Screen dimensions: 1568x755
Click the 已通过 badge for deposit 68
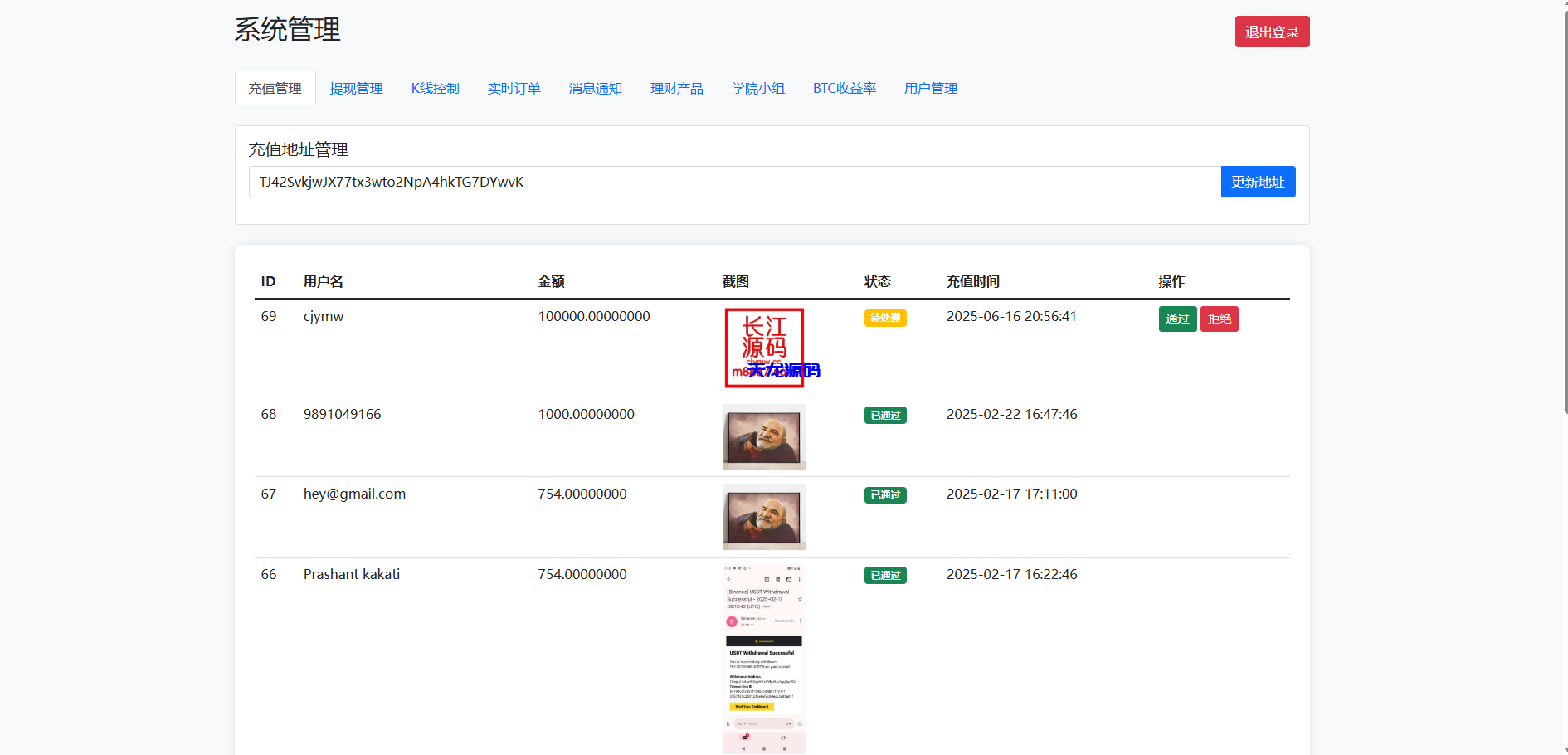point(885,415)
